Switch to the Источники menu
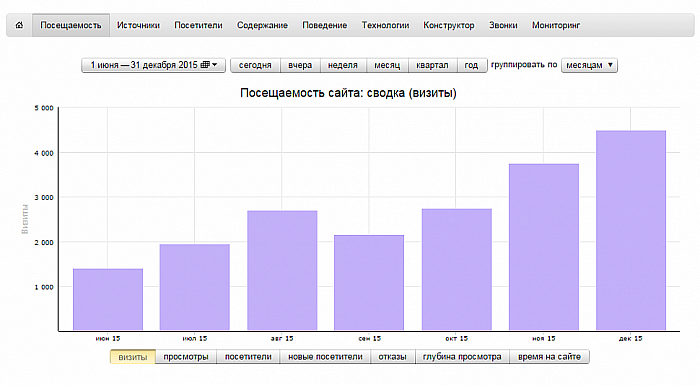Image resolution: width=700 pixels, height=385 pixels. (138, 25)
